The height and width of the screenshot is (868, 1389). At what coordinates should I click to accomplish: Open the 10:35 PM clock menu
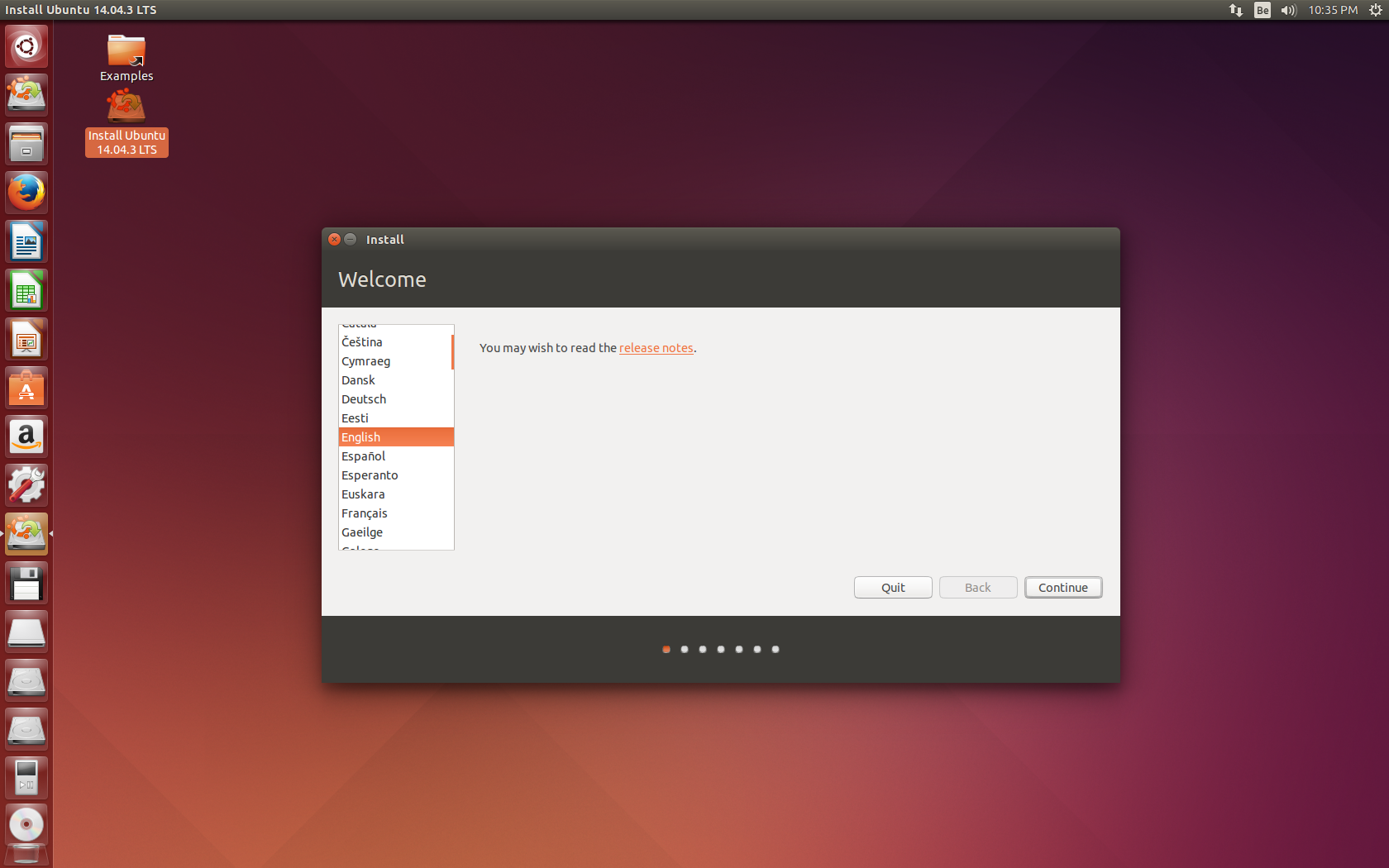tap(1333, 10)
